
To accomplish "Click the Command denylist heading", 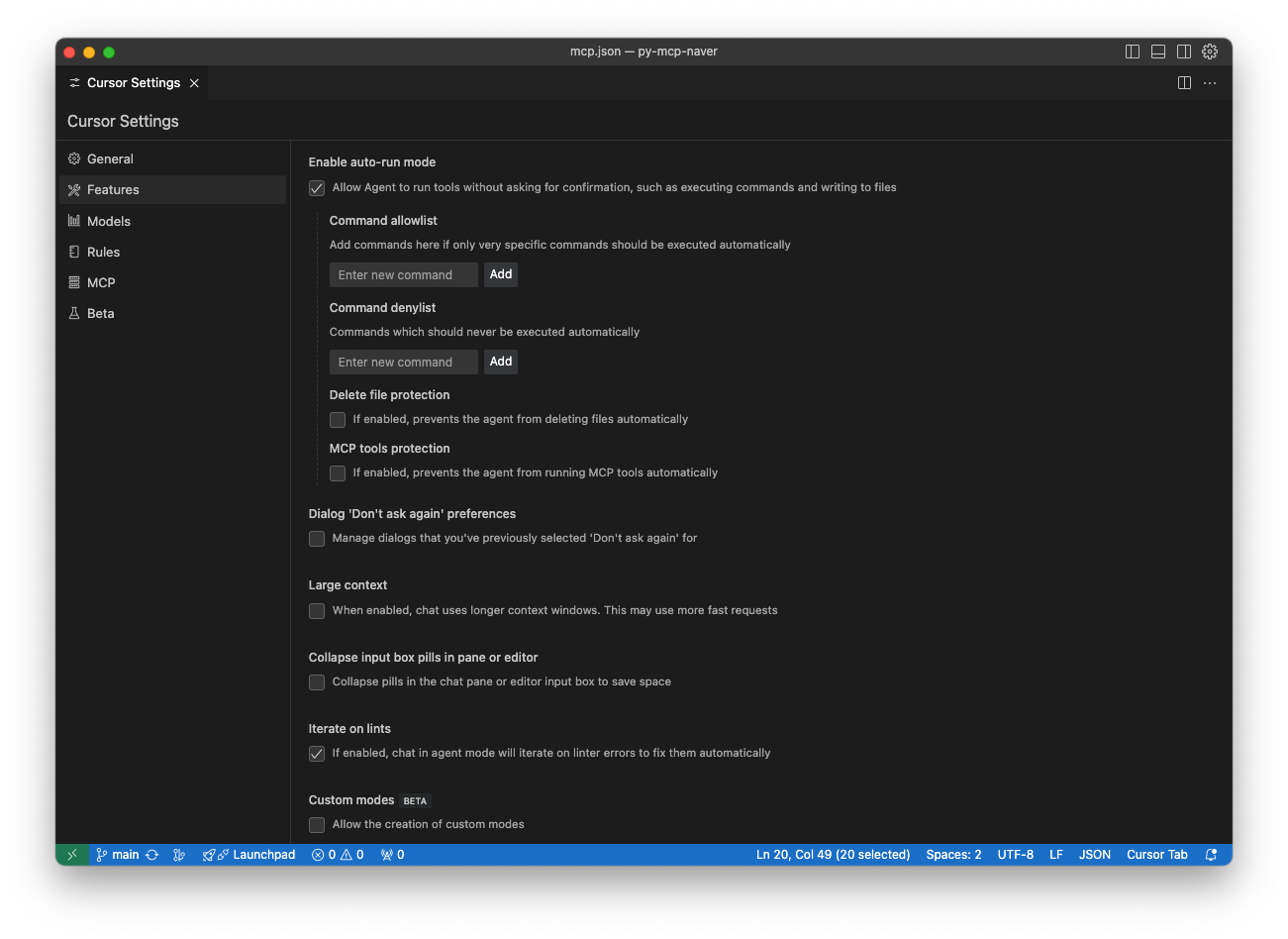I will 382,308.
